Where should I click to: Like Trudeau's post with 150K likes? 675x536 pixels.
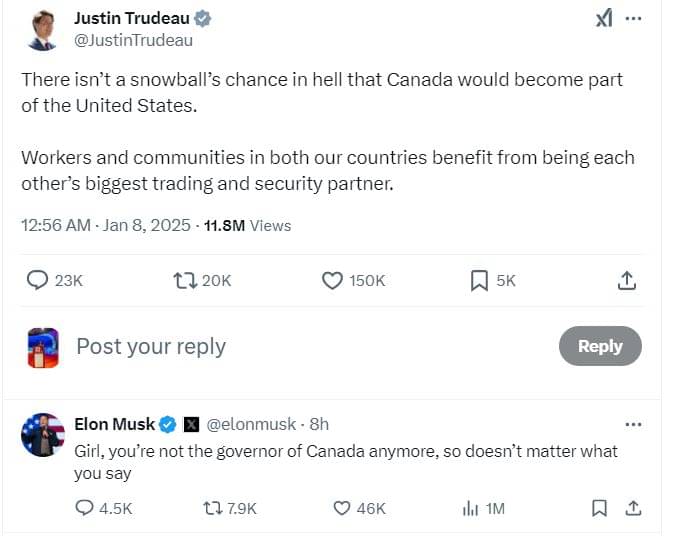click(x=333, y=280)
